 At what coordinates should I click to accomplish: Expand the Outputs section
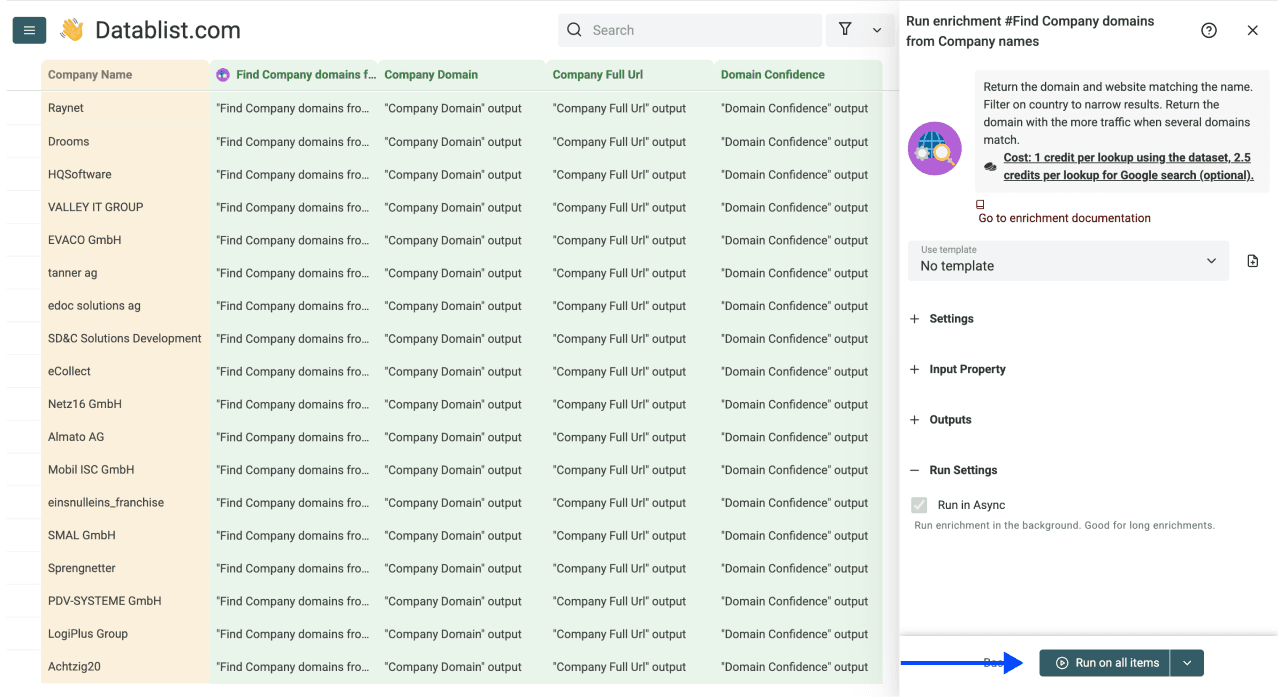click(940, 420)
